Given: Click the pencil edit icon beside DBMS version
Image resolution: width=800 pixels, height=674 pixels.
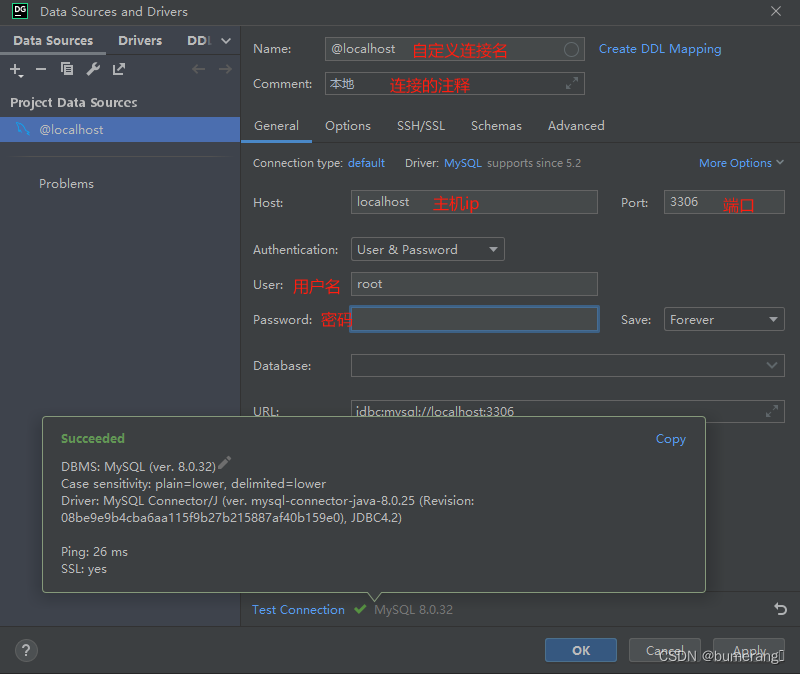Looking at the screenshot, I should point(224,463).
